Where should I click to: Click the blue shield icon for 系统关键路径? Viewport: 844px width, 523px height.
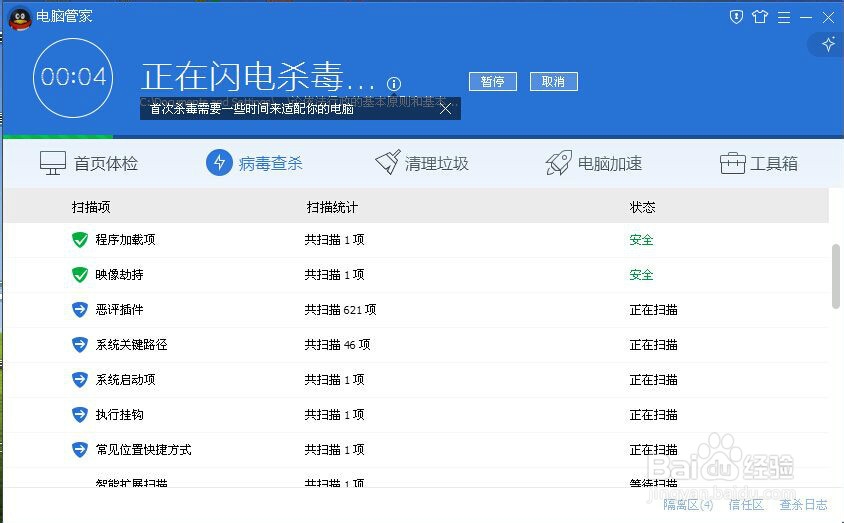pyautogui.click(x=80, y=344)
